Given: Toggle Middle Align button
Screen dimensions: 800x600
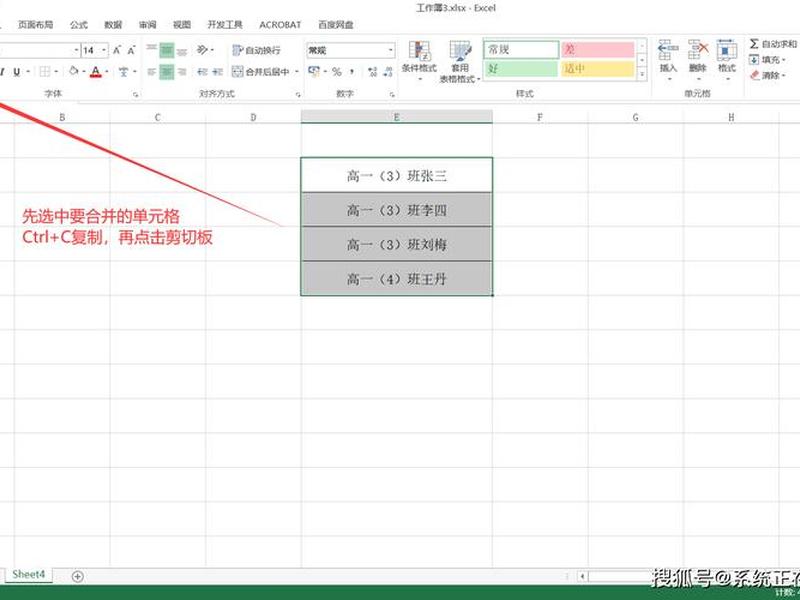Looking at the screenshot, I should pos(167,50).
